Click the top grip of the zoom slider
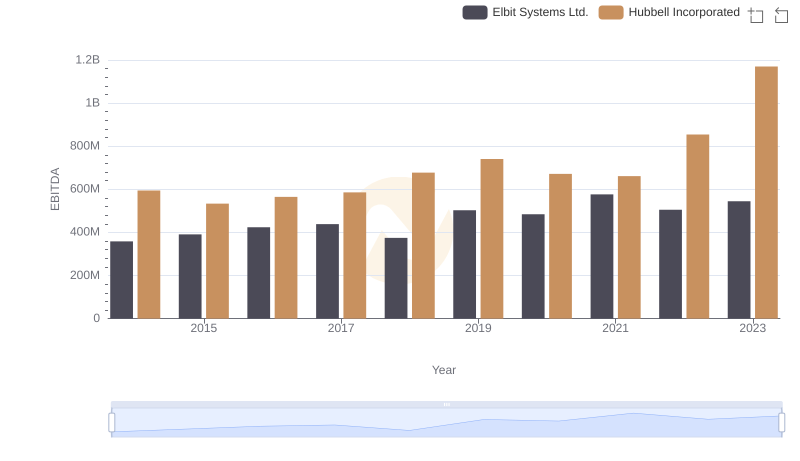Screen dimensions: 800x461 click(x=446, y=404)
